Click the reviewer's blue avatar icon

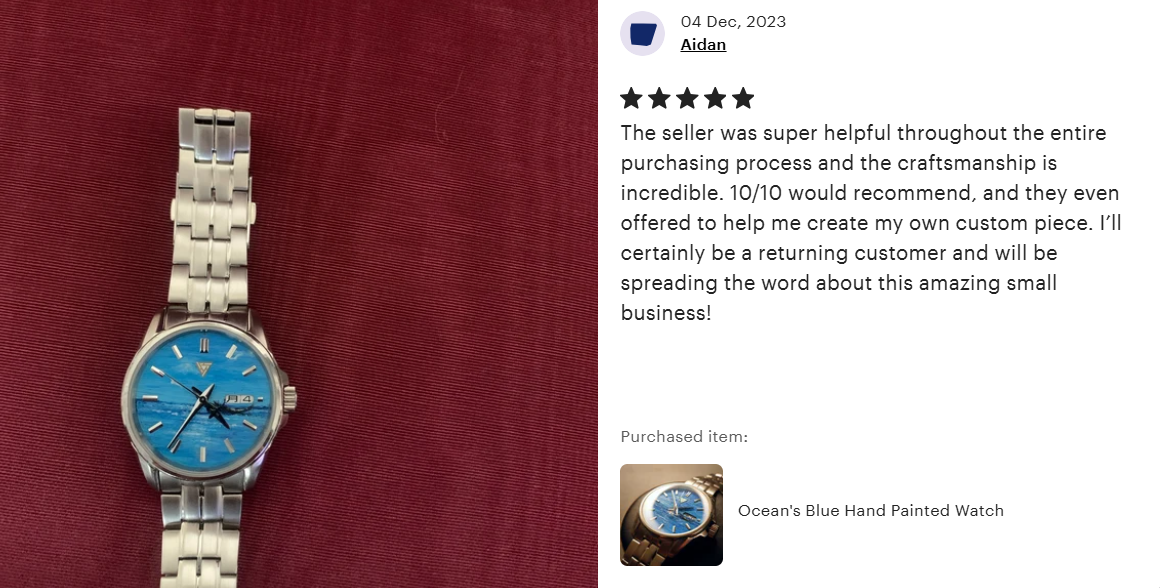642,33
